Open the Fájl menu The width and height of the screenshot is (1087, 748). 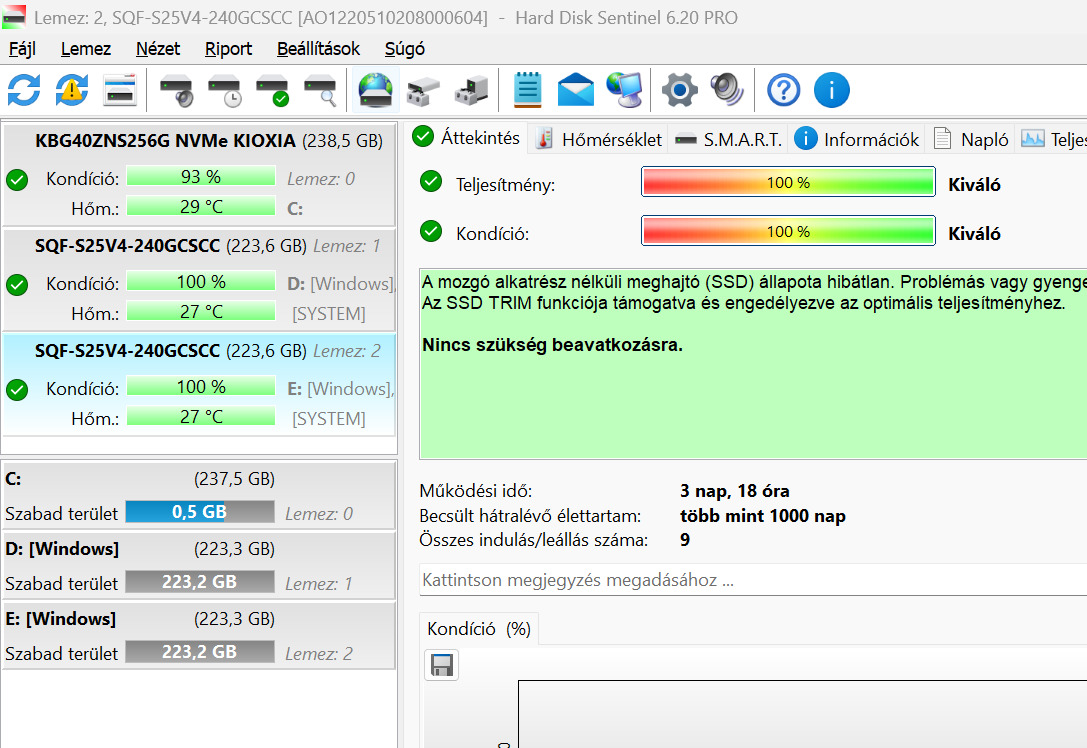(x=22, y=49)
